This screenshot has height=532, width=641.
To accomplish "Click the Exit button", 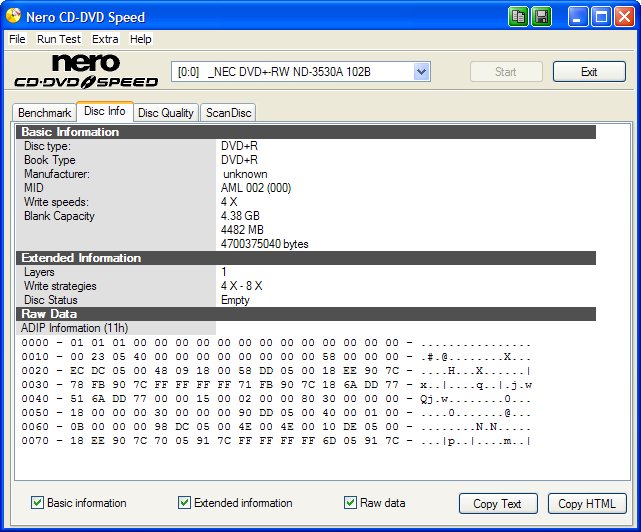I will (589, 72).
